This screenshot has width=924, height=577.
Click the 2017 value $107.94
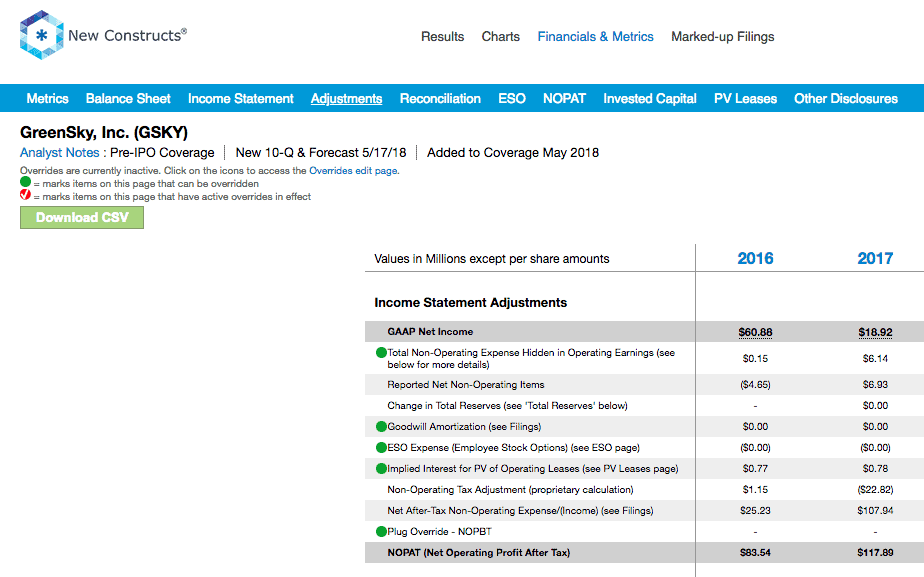[x=875, y=510]
